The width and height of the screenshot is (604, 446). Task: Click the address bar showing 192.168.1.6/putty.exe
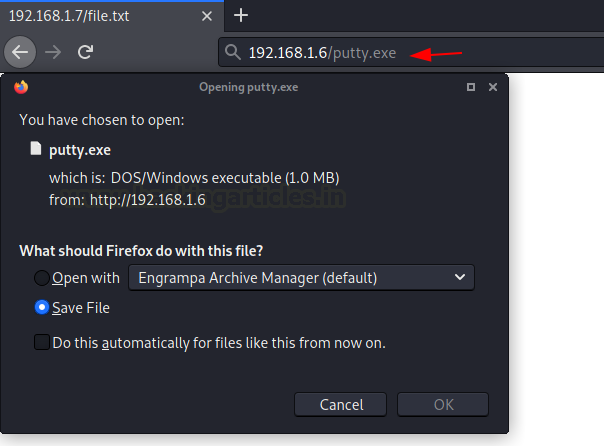(x=411, y=52)
